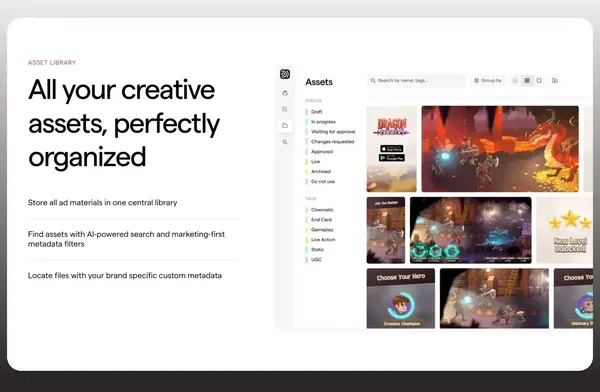The height and width of the screenshot is (392, 600).
Task: Select the Live Action tag
Action: 320,240
